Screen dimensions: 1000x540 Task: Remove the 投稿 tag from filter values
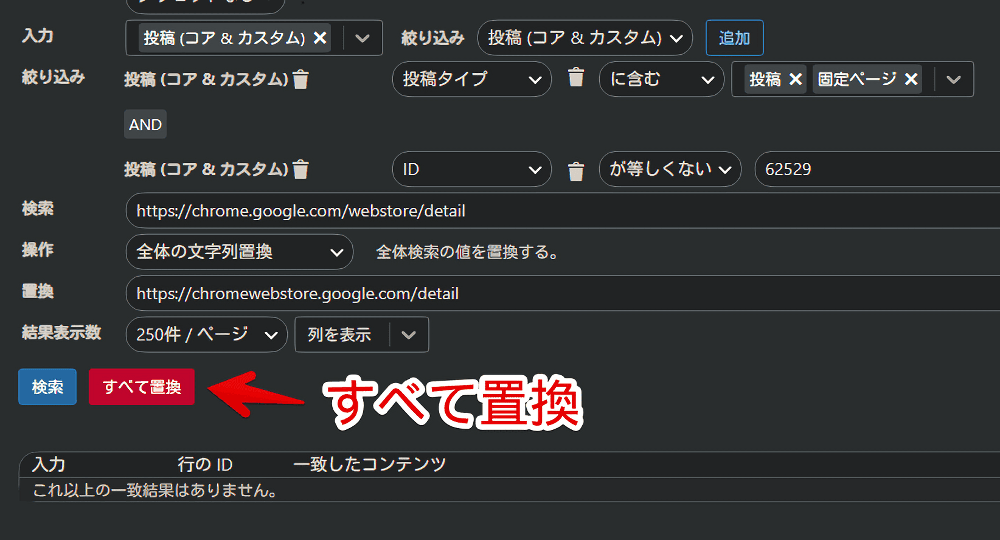click(x=795, y=79)
